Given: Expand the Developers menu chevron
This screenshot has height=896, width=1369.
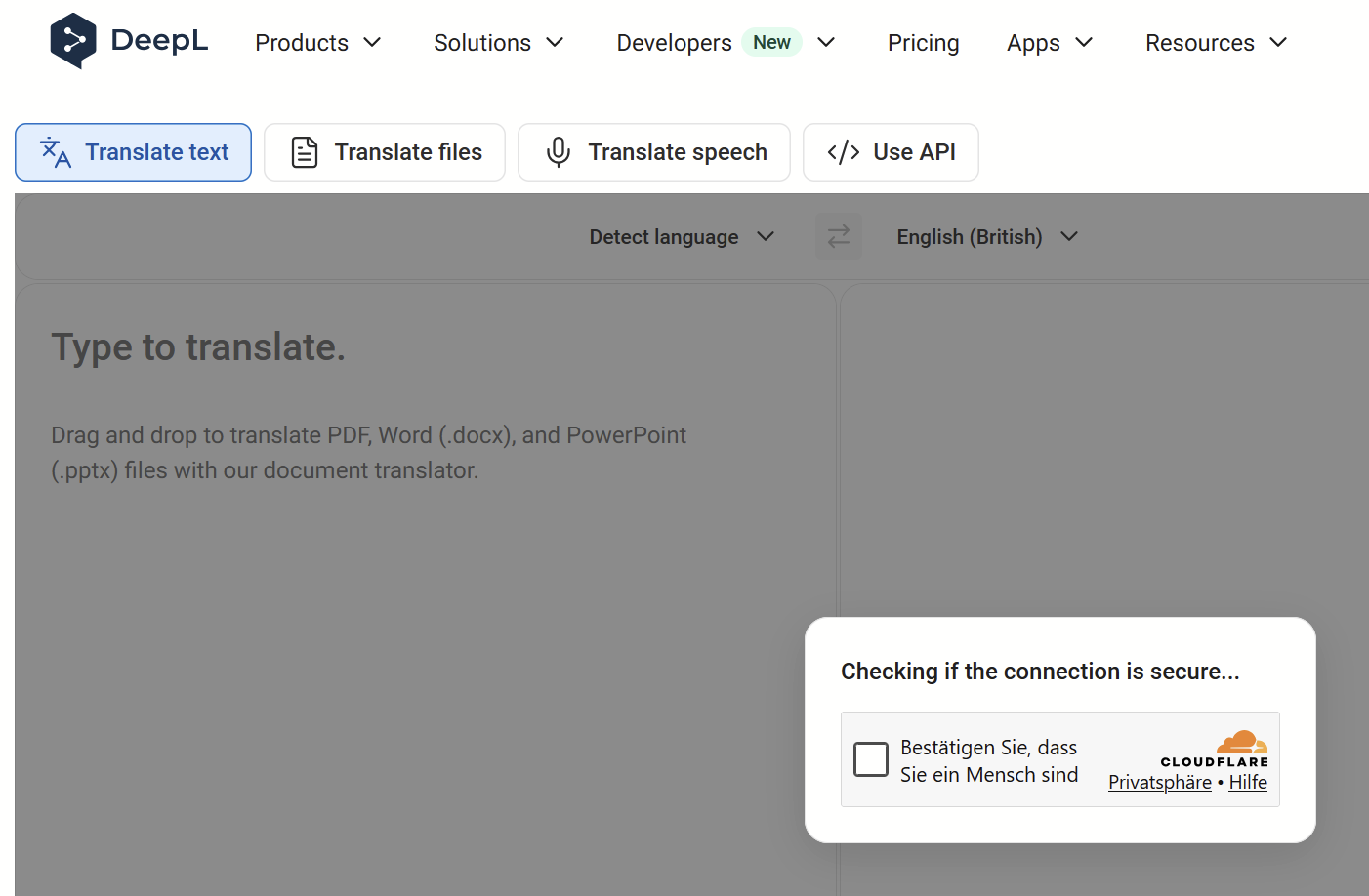Looking at the screenshot, I should [x=826, y=43].
